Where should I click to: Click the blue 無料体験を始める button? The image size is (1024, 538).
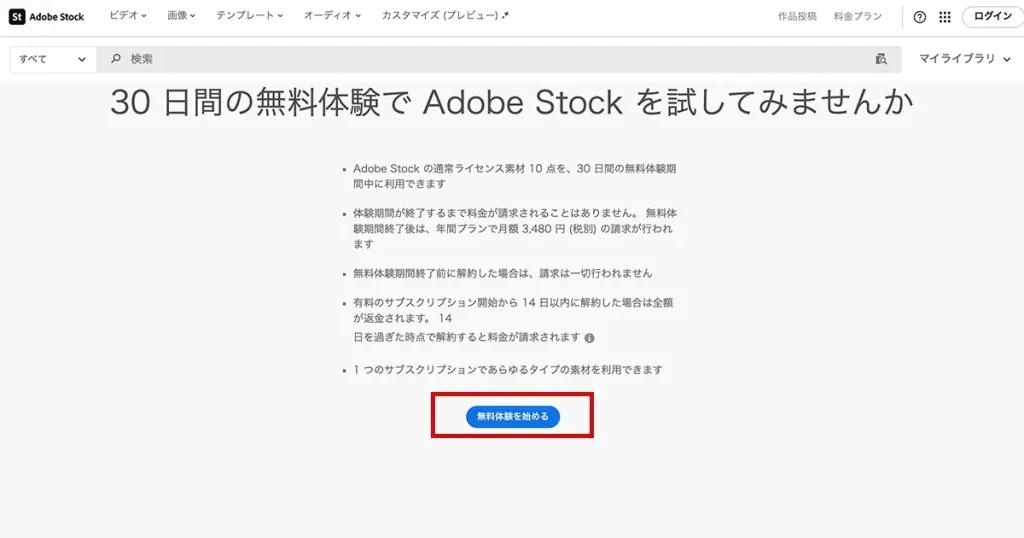coord(513,416)
